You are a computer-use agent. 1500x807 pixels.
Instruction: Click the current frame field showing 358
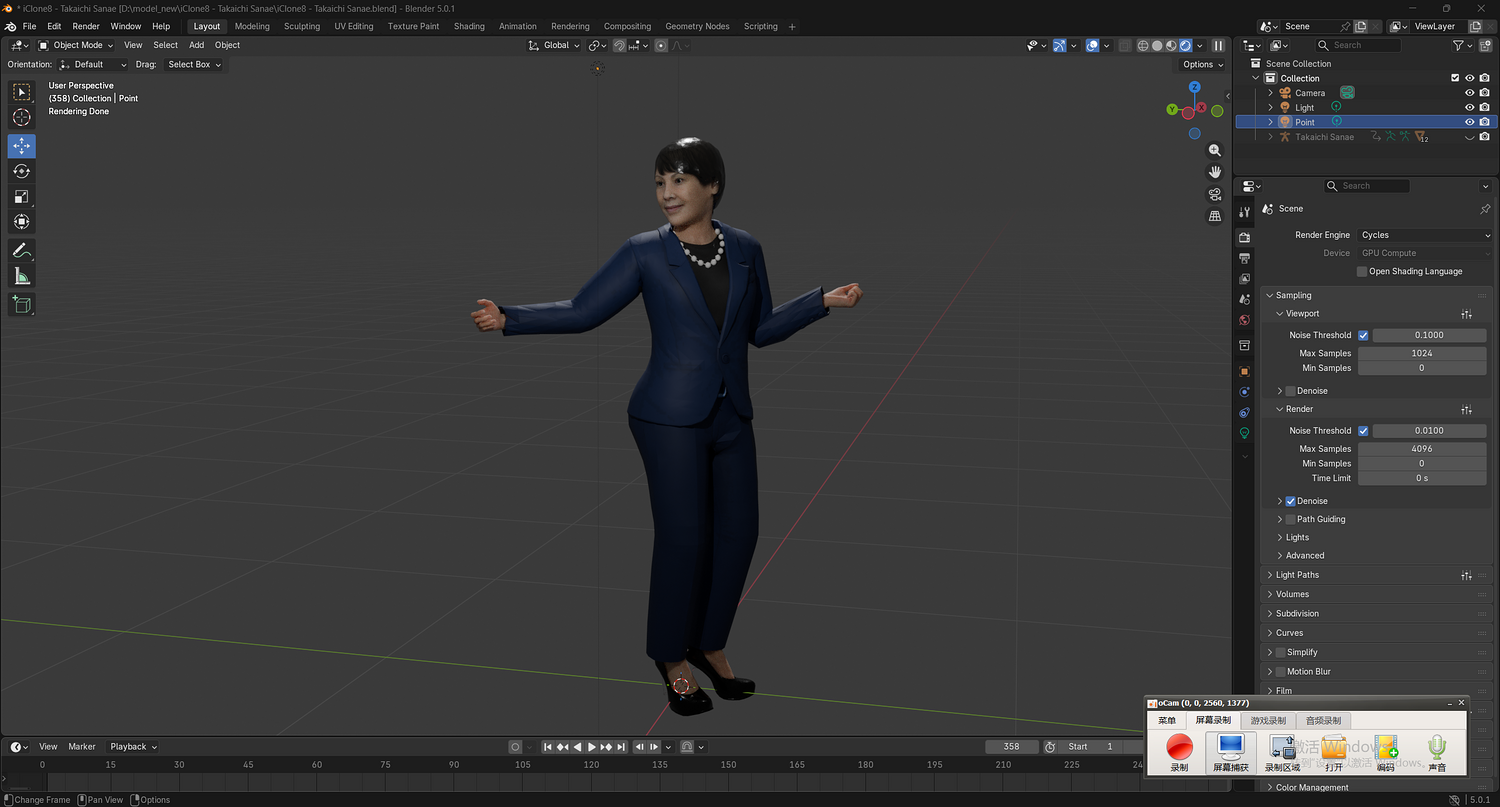1011,747
